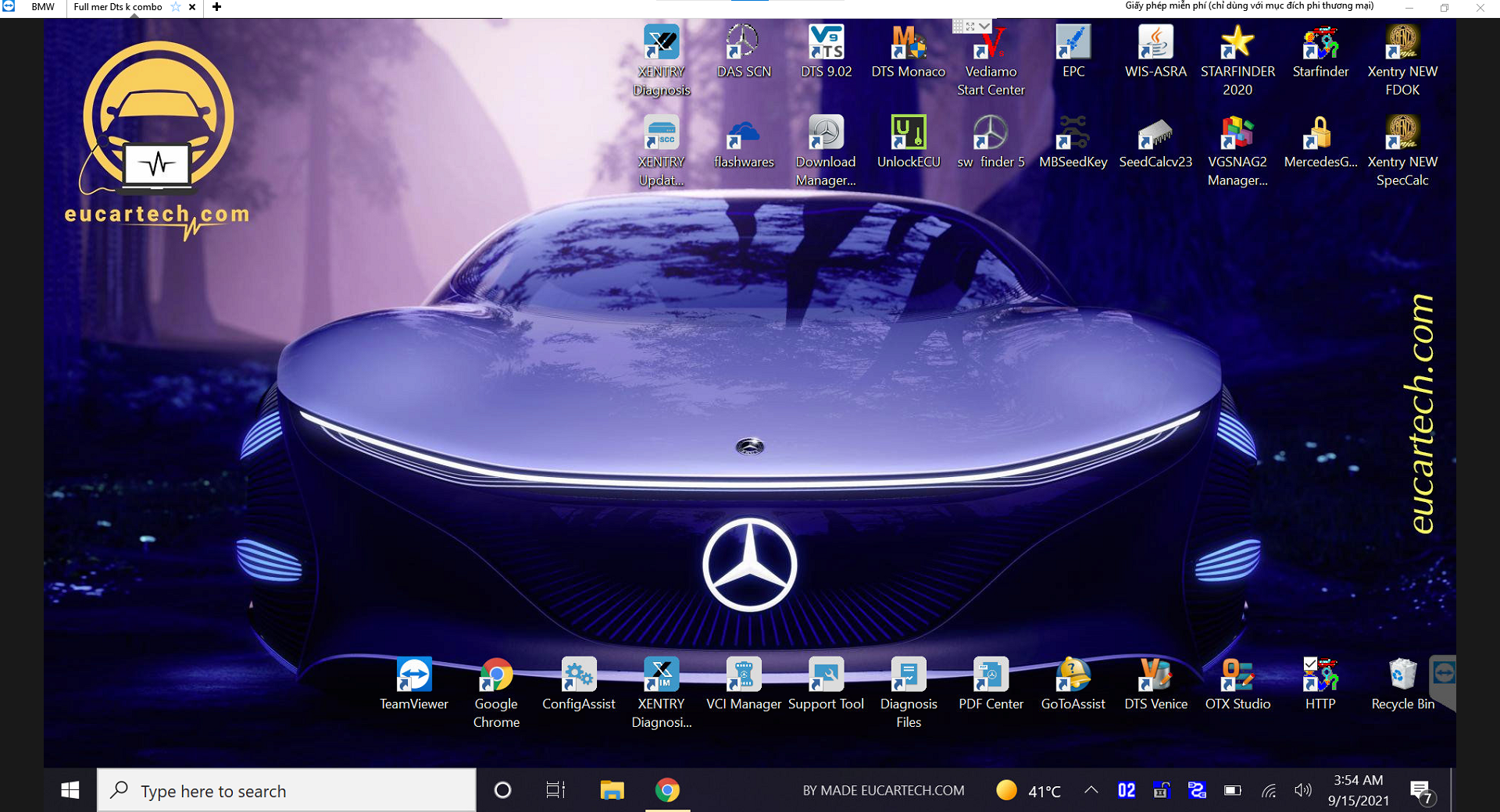Open Xentry NEW SpecCalc icon

pyautogui.click(x=1402, y=151)
